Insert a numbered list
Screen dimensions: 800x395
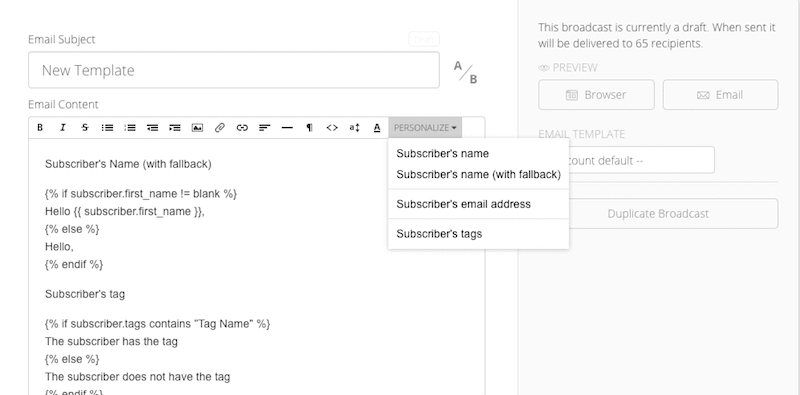[x=130, y=128]
